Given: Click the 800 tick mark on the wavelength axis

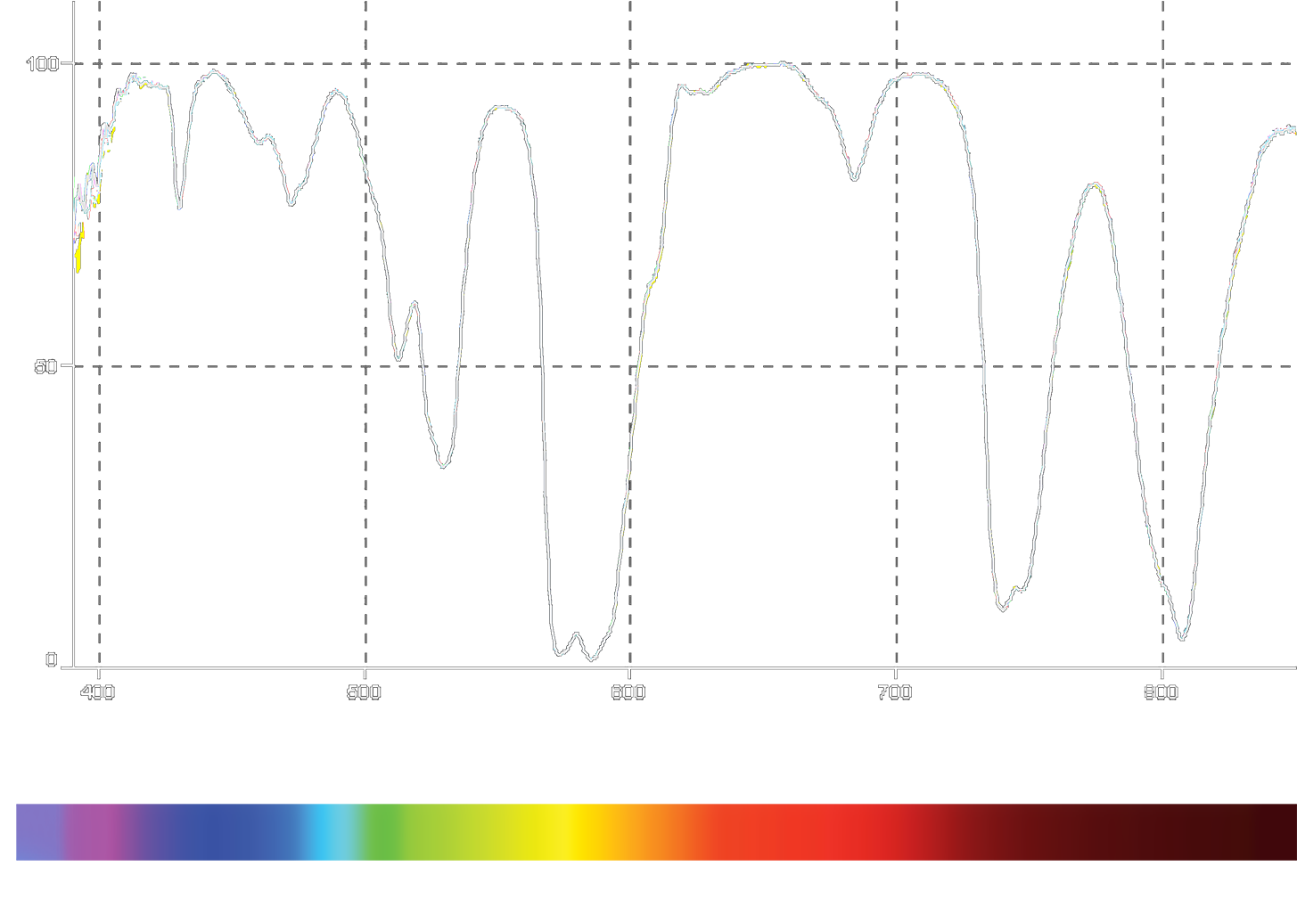Looking at the screenshot, I should click(1161, 691).
